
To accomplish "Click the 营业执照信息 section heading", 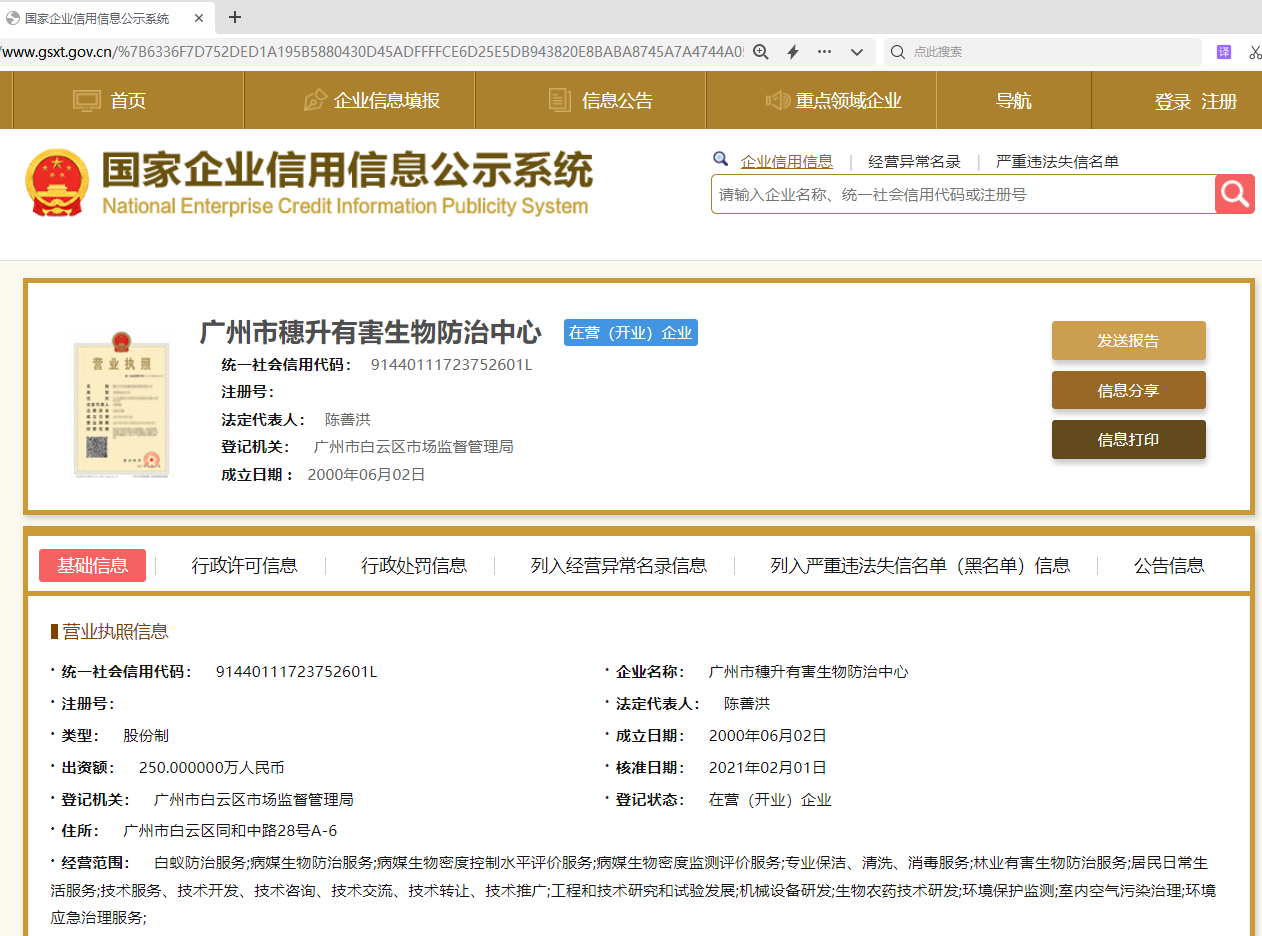I will pos(115,631).
